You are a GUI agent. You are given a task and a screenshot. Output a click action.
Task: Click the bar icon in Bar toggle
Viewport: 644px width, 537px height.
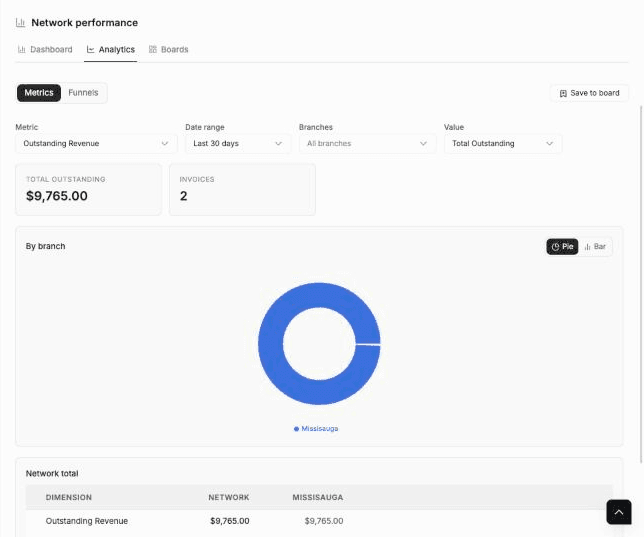(588, 247)
